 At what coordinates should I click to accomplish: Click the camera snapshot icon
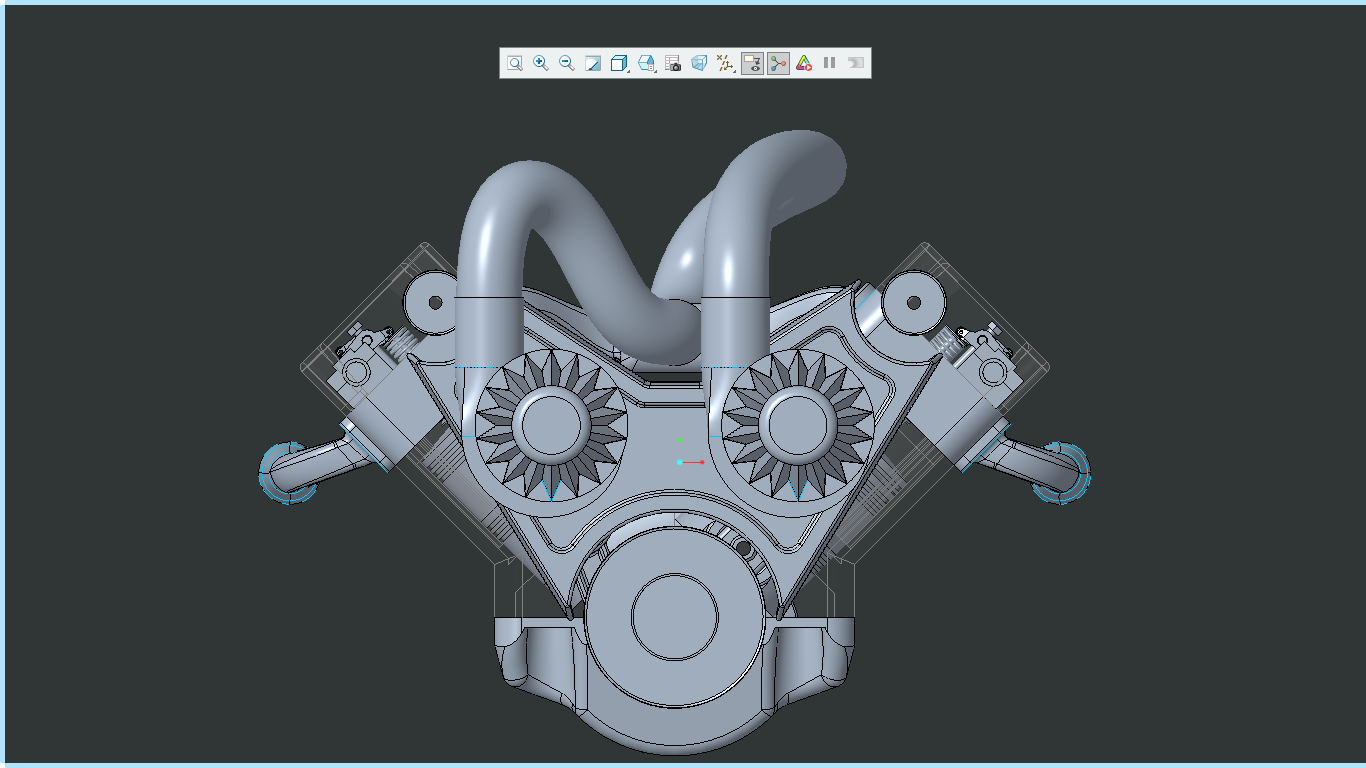[673, 63]
